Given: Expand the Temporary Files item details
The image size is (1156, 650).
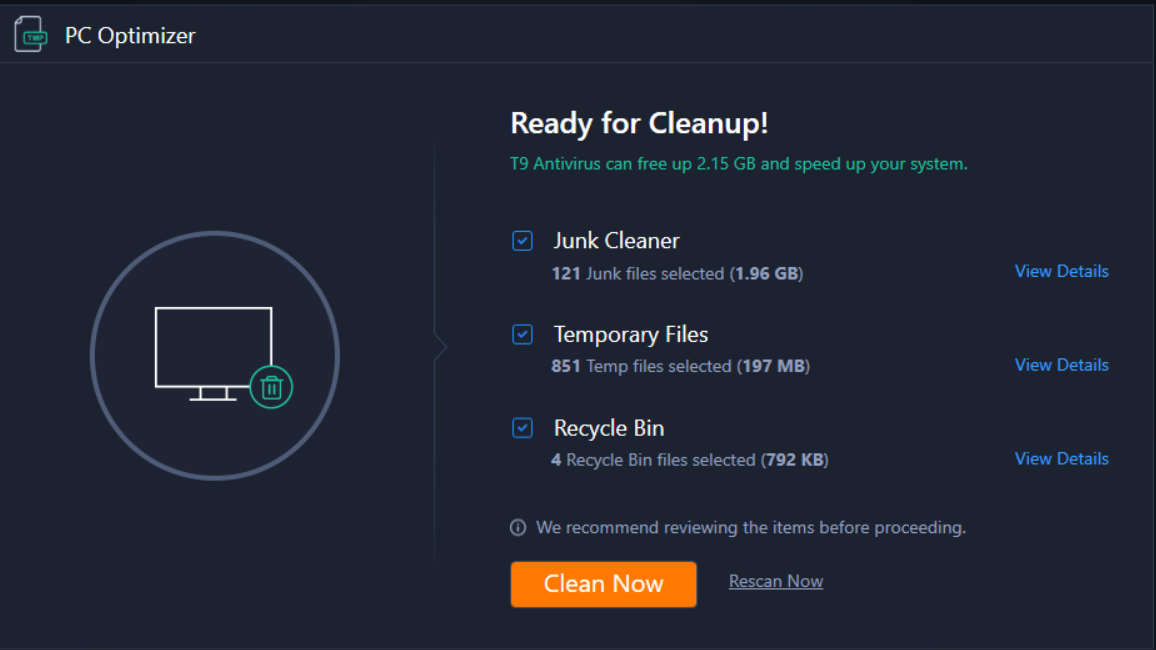Looking at the screenshot, I should 1061,364.
